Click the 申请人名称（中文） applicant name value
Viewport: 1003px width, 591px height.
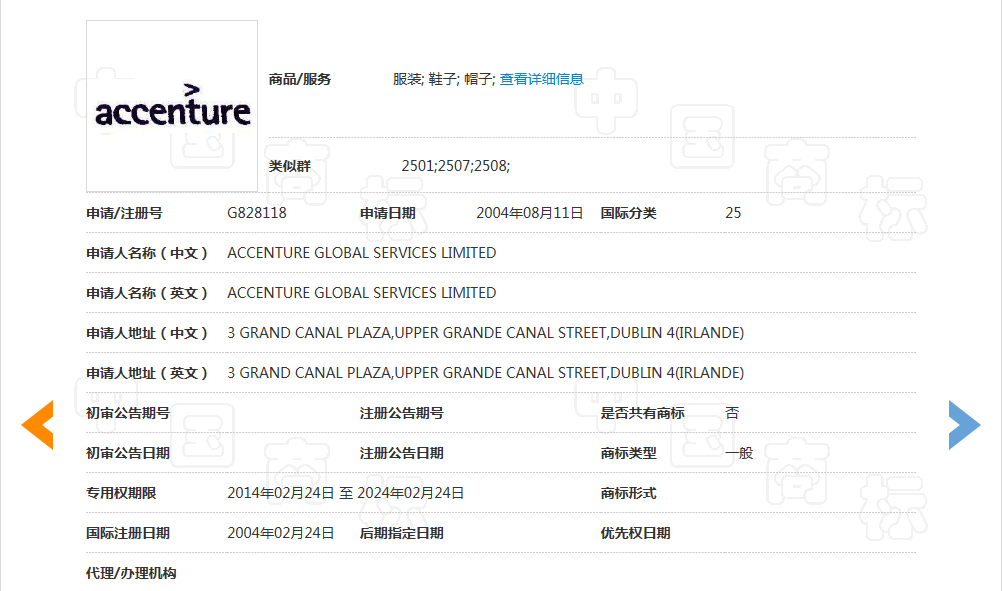pyautogui.click(x=361, y=253)
